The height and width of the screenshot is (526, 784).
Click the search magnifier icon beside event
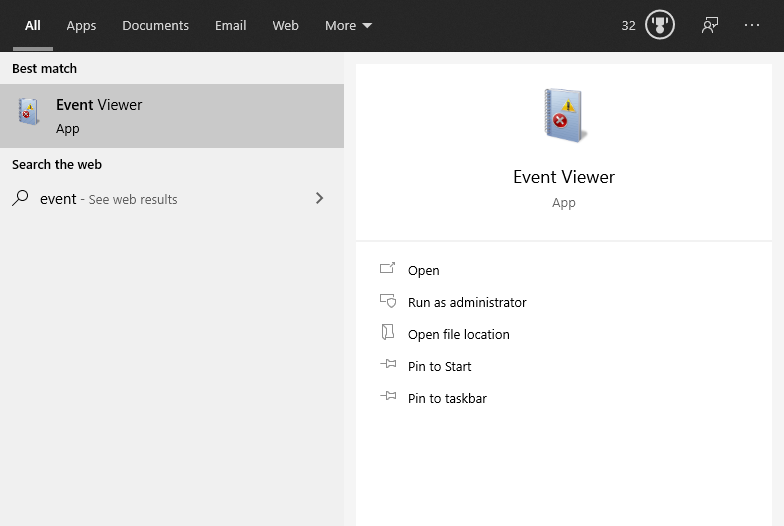pos(20,198)
